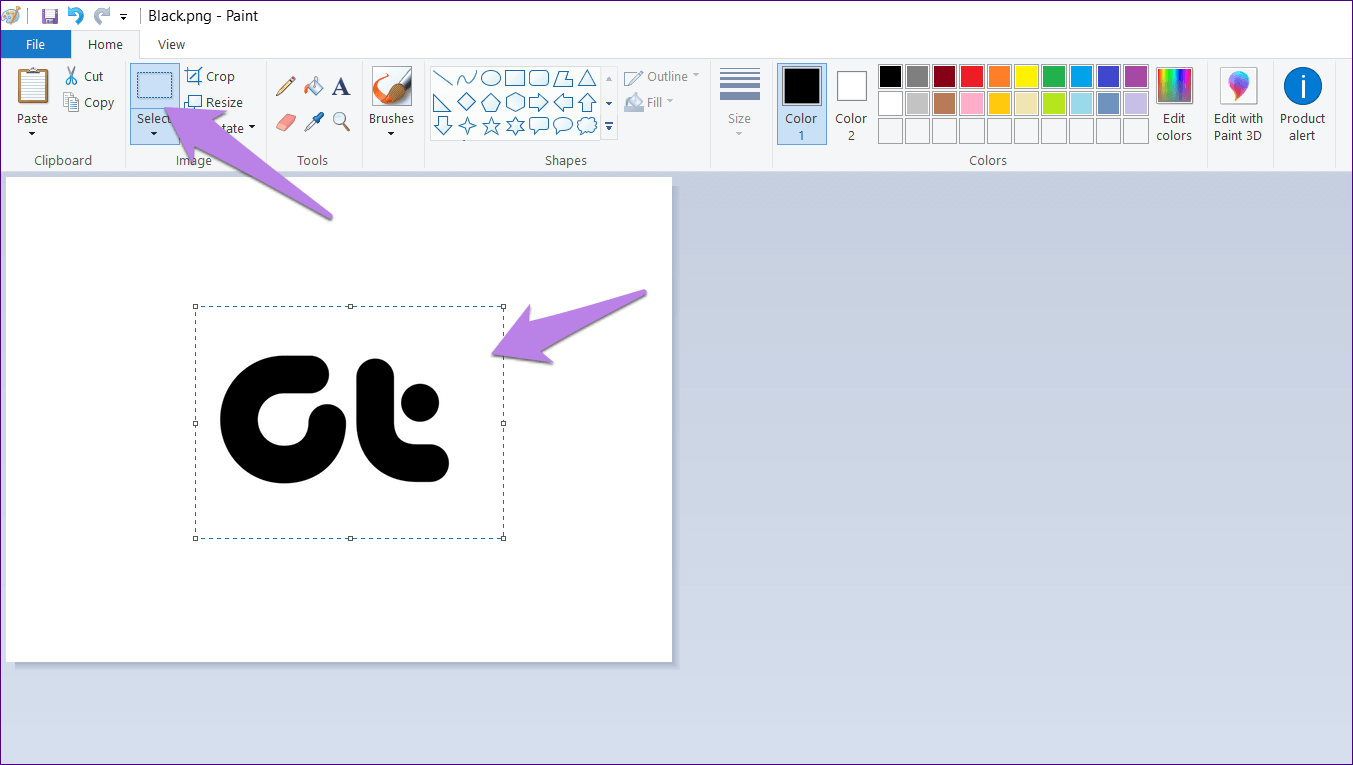Pick the Fill with color bucket tool

coord(314,86)
